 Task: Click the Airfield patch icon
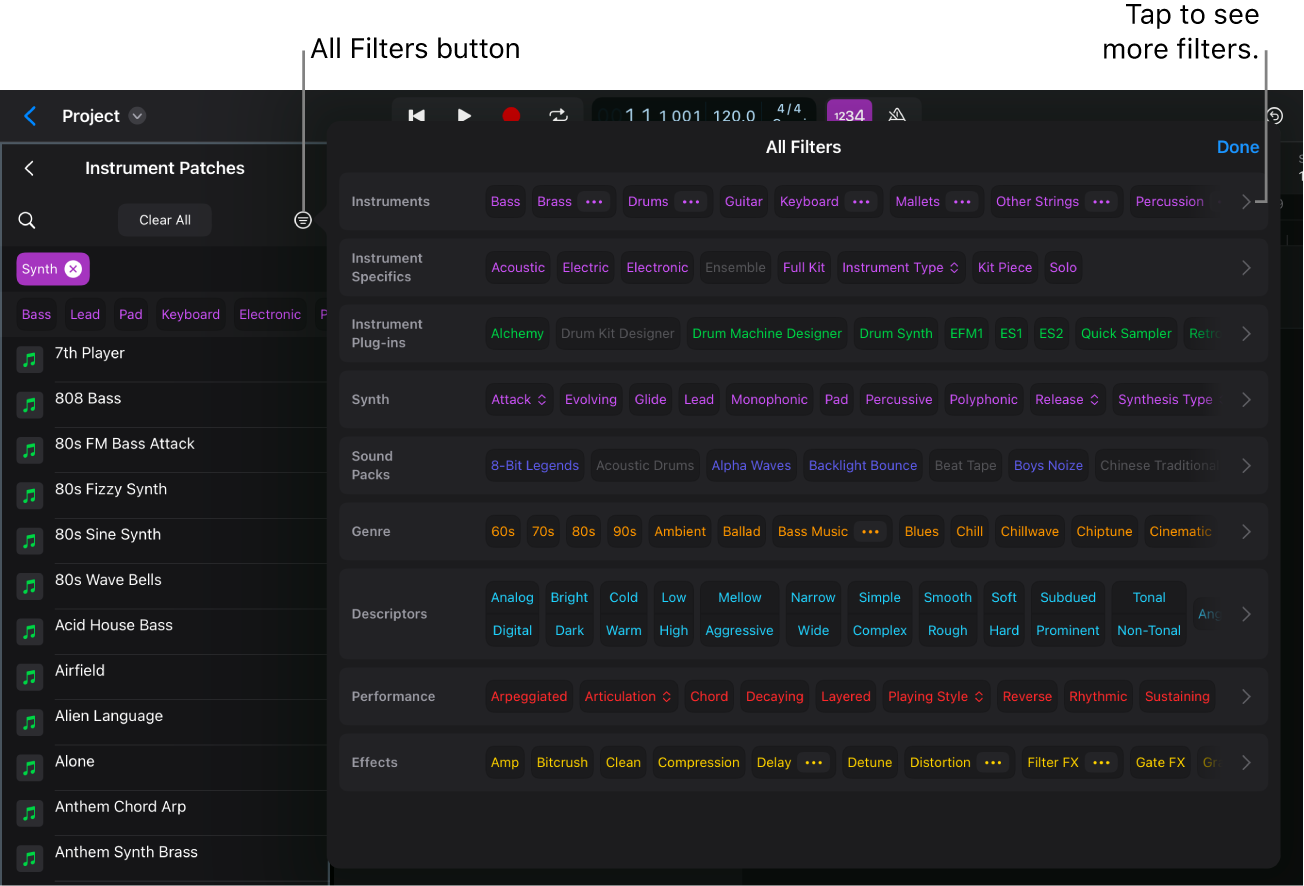point(30,677)
